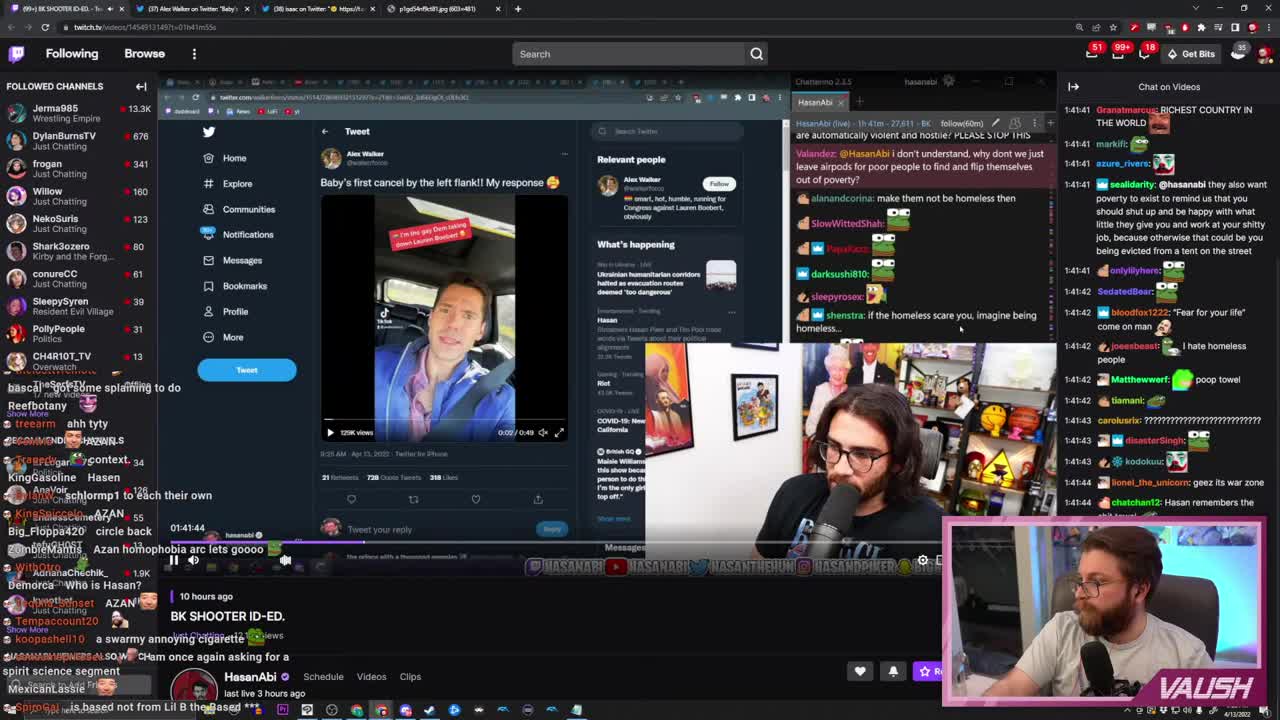Open Discord from the Windows taskbar
Screen dimensions: 1280x720
pos(406,710)
